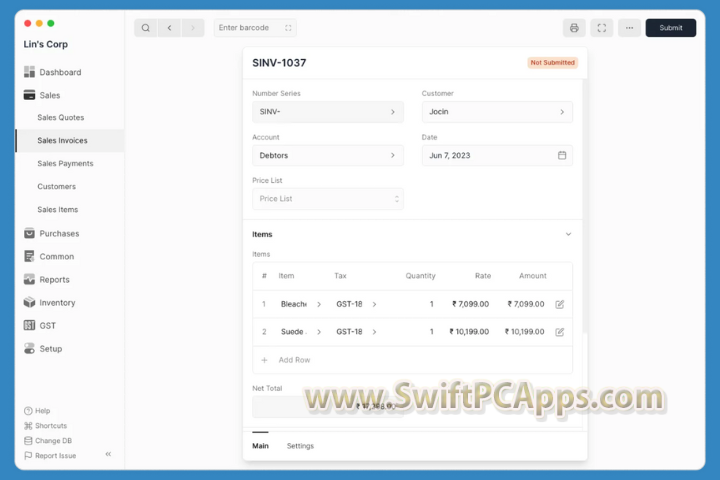Open Dashboard from the sidebar

(x=60, y=72)
